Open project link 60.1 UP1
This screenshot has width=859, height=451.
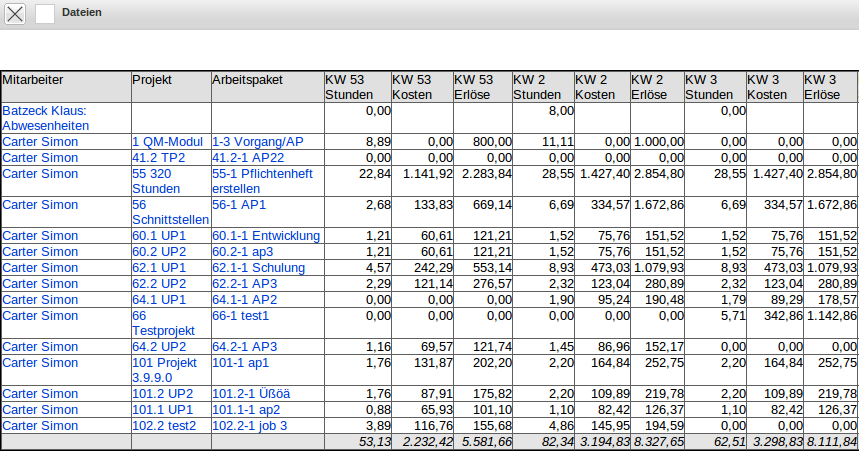click(159, 236)
